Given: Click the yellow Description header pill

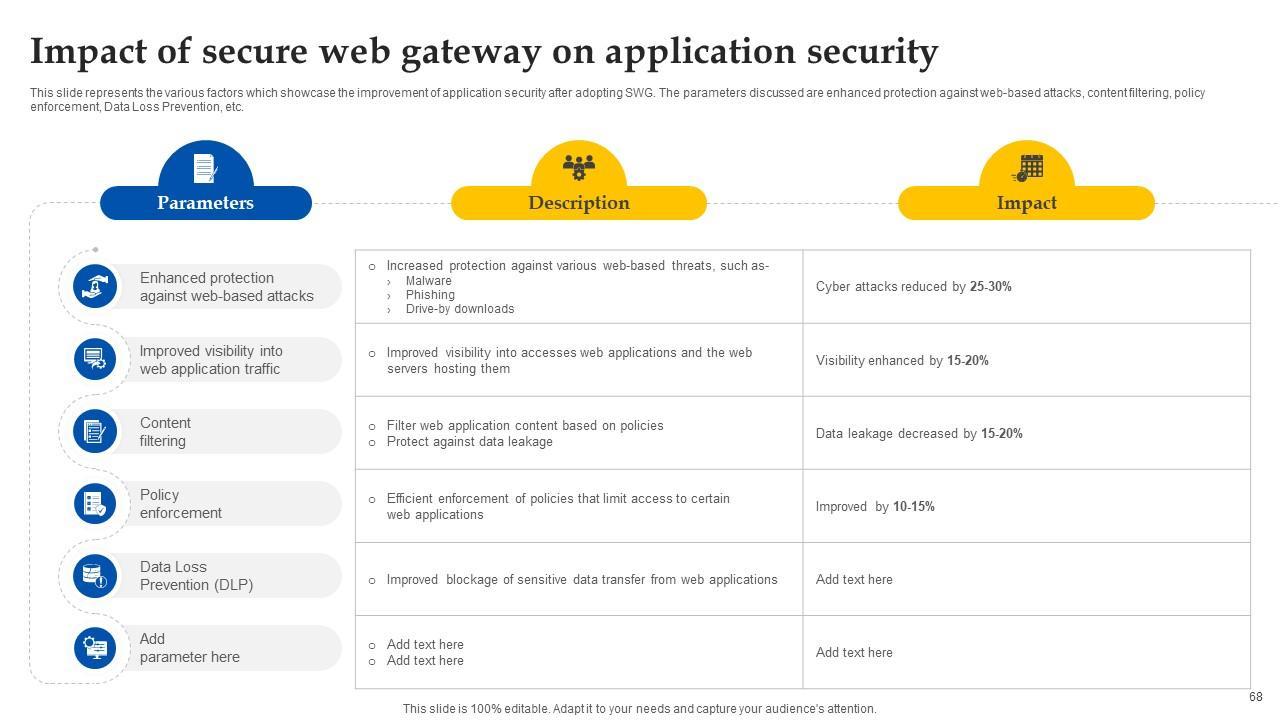Looking at the screenshot, I should pos(578,203).
